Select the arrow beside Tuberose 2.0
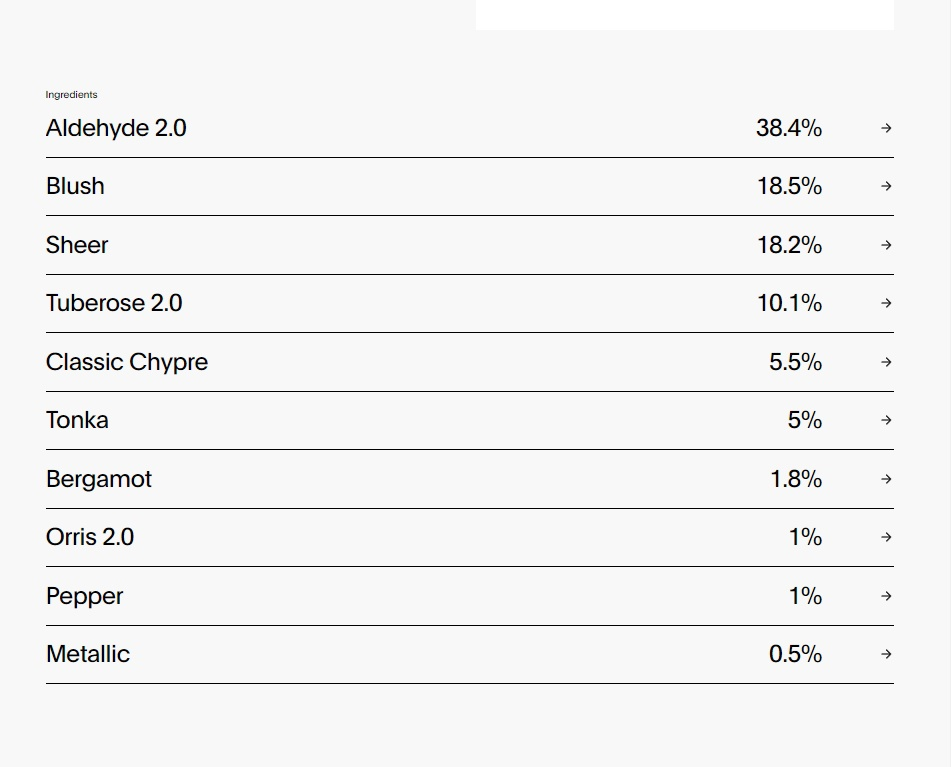The height and width of the screenshot is (767, 951). click(886, 303)
